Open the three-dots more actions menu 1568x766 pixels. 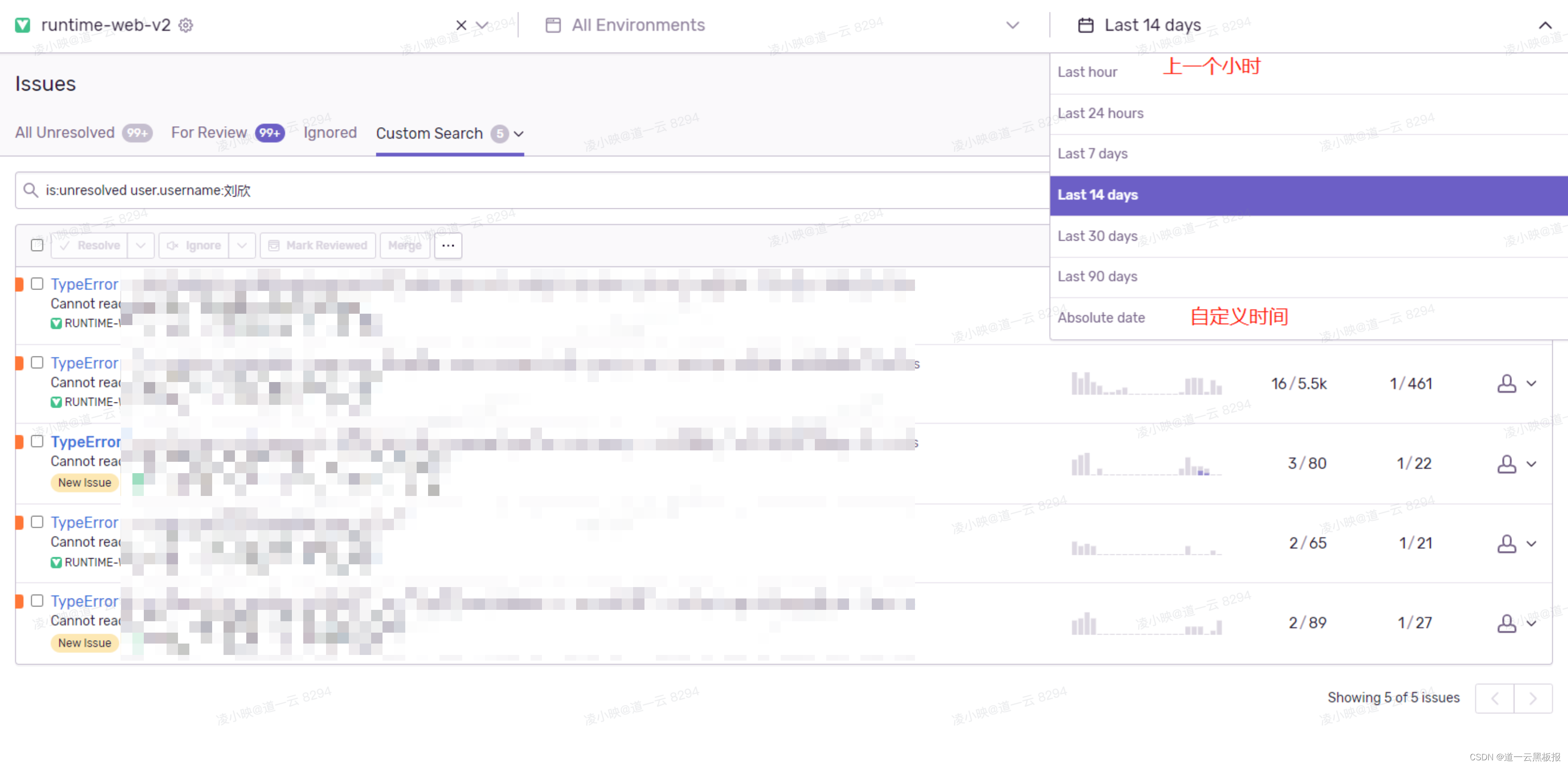coord(448,245)
